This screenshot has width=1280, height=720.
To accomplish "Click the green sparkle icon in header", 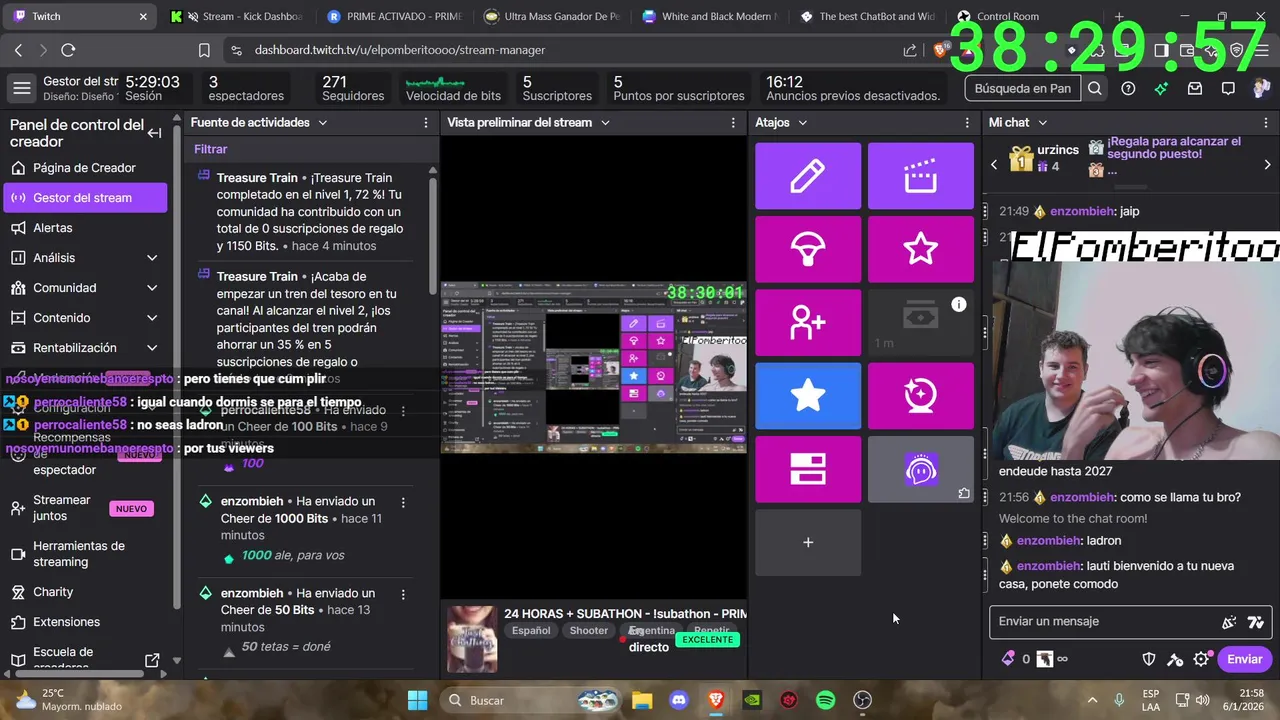I will point(1161,88).
